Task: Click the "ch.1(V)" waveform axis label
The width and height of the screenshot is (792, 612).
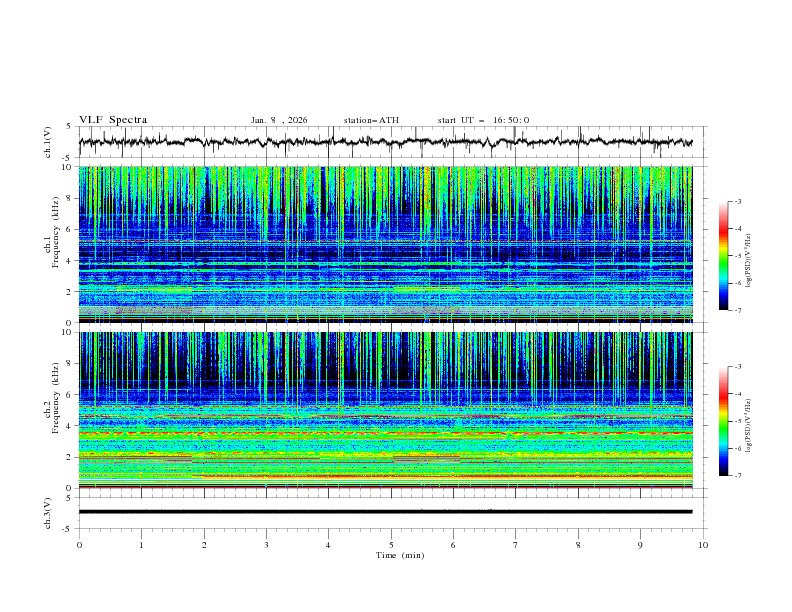Action: pyautogui.click(x=48, y=142)
